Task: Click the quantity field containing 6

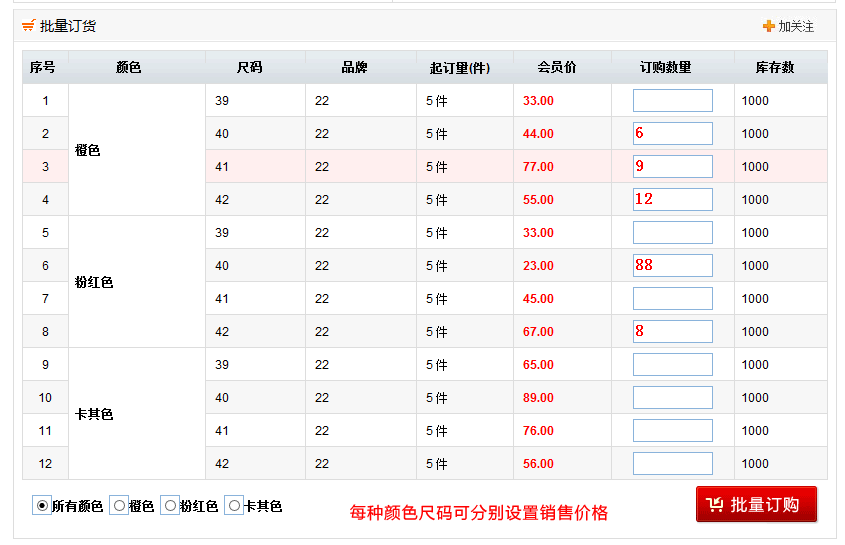Action: coord(673,133)
